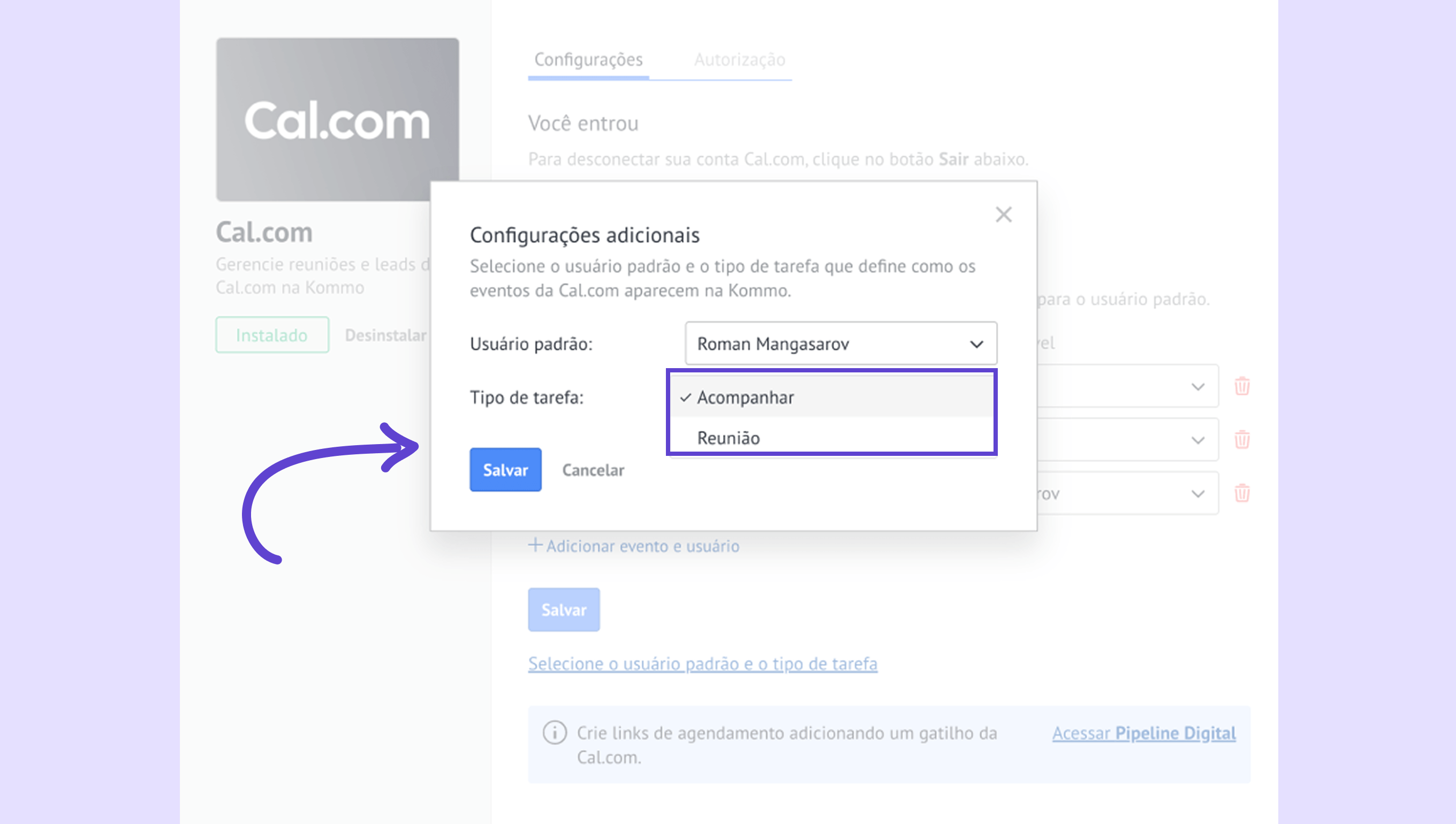Expand the third event row dropdown
1456x824 pixels.
pyautogui.click(x=1197, y=493)
